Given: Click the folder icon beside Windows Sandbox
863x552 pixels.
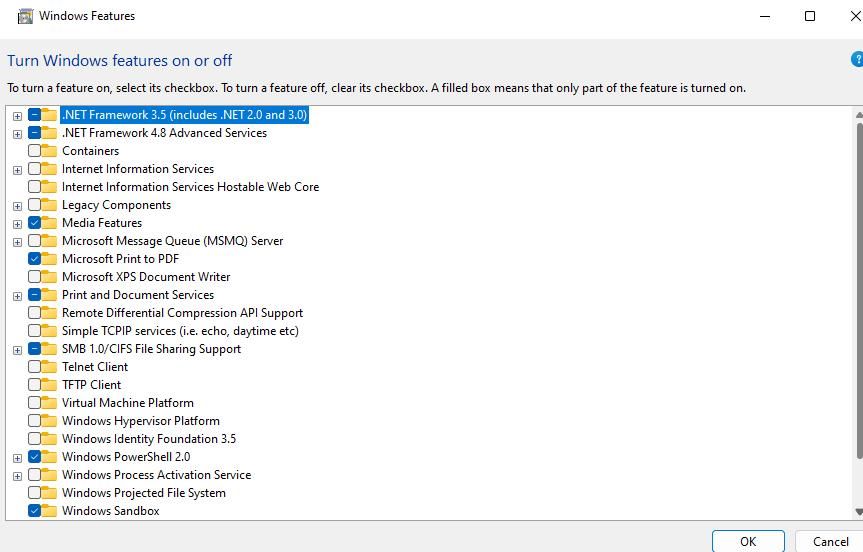Looking at the screenshot, I should [49, 511].
